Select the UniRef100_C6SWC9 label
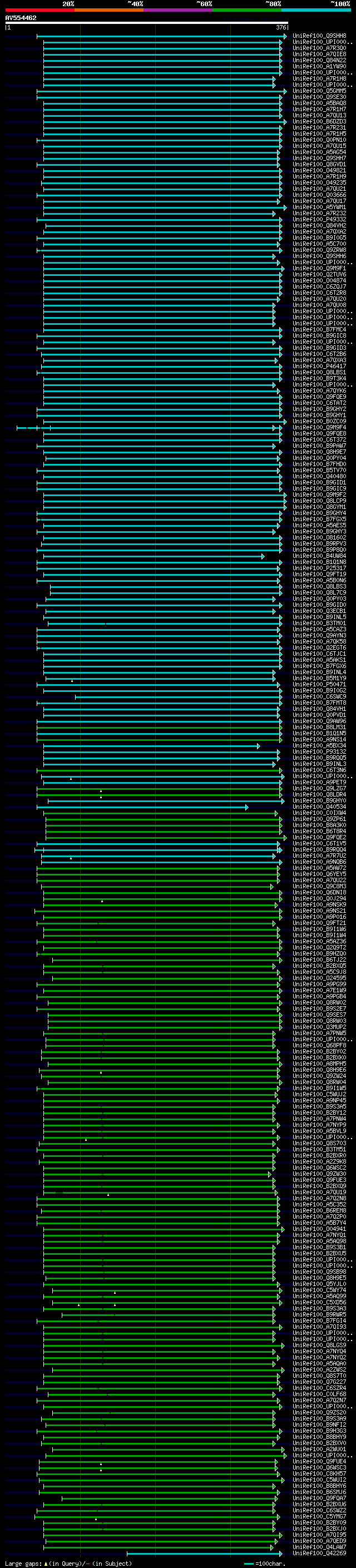 (319, 697)
